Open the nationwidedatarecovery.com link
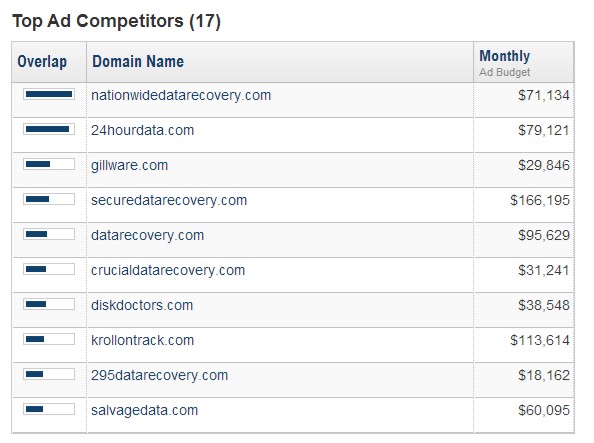The height and width of the screenshot is (443, 594). [x=181, y=95]
